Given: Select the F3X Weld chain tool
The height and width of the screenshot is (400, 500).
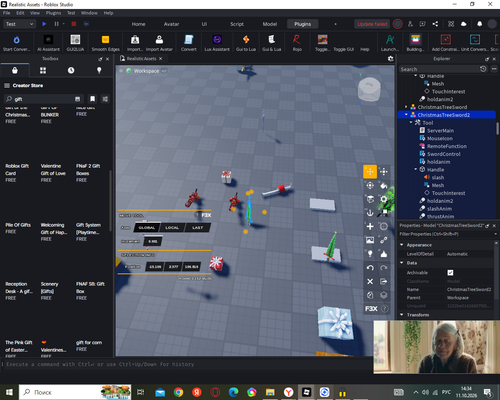Looking at the screenshot, I should (384, 240).
